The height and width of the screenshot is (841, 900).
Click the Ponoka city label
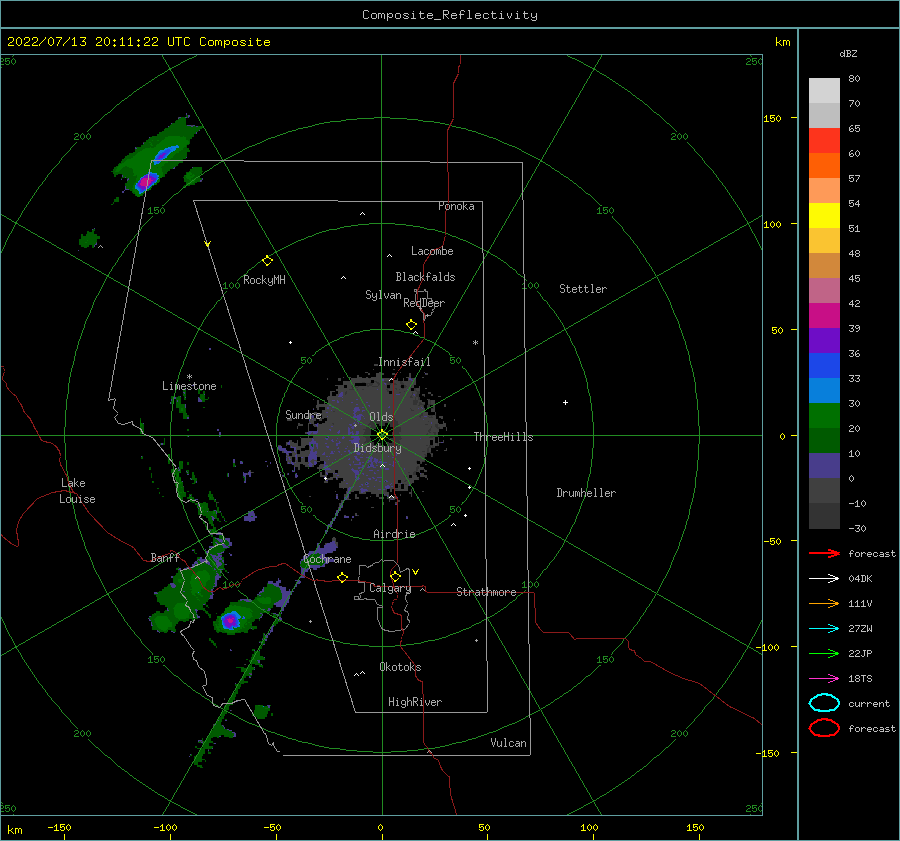(x=456, y=206)
